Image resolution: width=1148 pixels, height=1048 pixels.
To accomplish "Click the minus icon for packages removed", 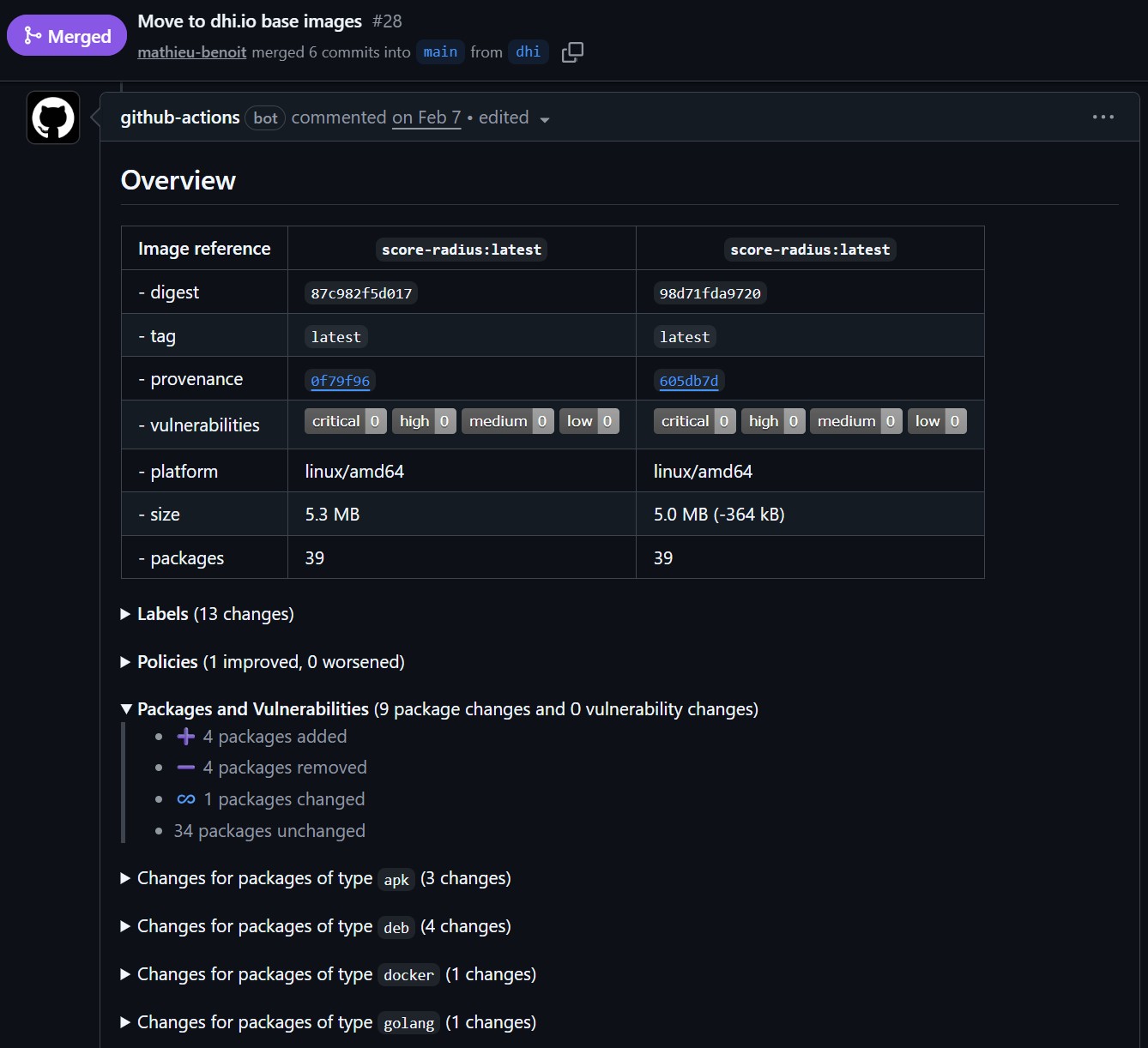I will point(185,768).
